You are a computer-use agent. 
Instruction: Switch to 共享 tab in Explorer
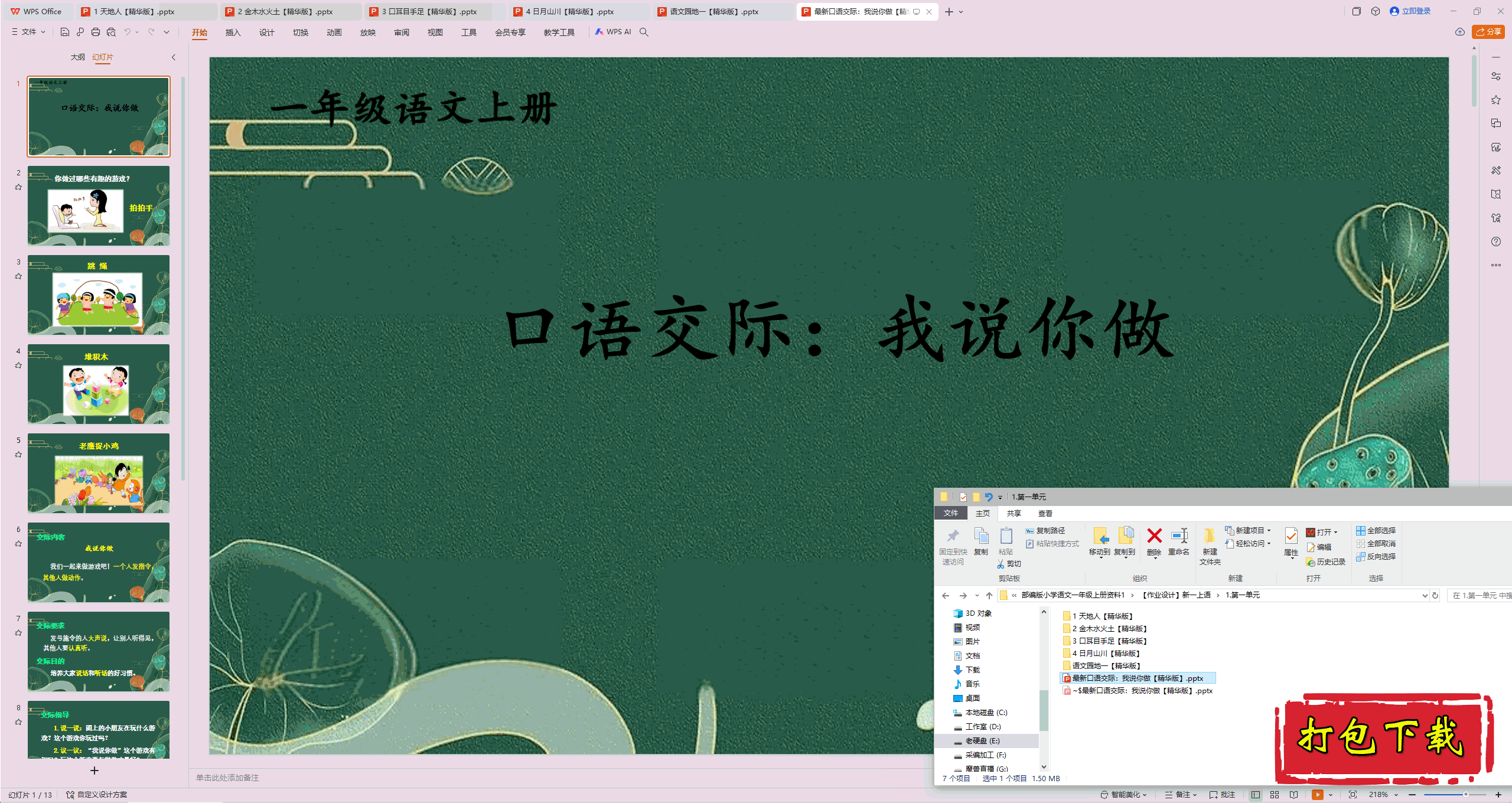coord(1014,514)
